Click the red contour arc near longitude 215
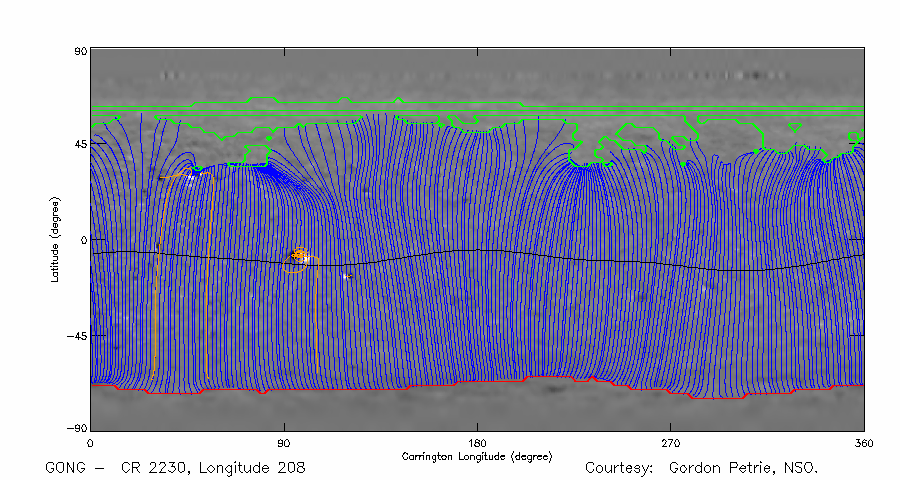Viewport: 900px width, 480px height. (550, 377)
